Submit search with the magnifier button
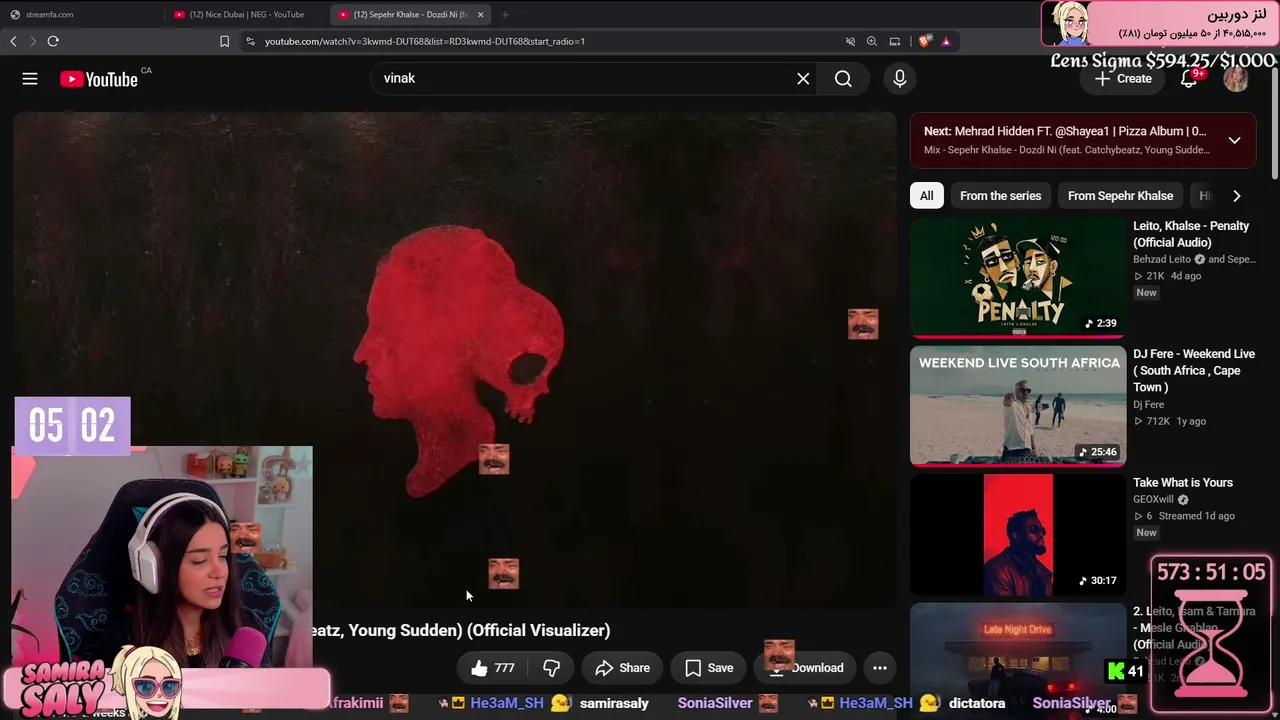 843,79
